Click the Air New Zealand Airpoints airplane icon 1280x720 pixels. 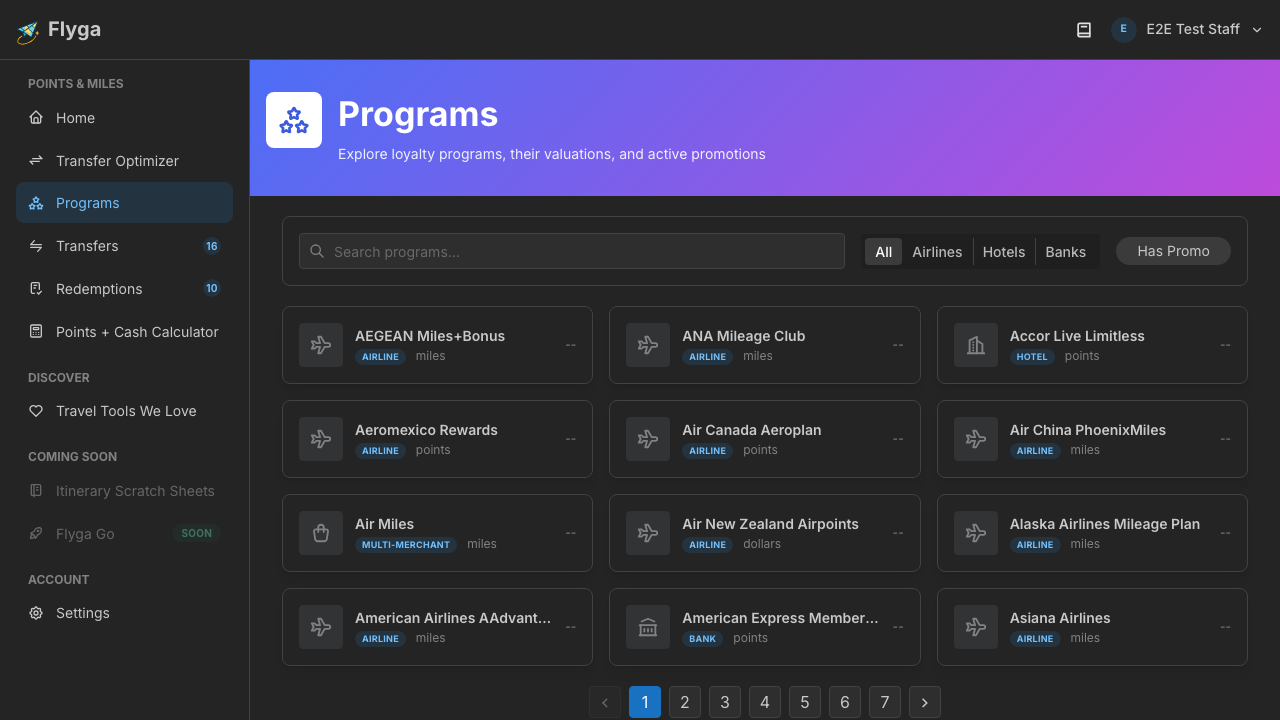[648, 533]
